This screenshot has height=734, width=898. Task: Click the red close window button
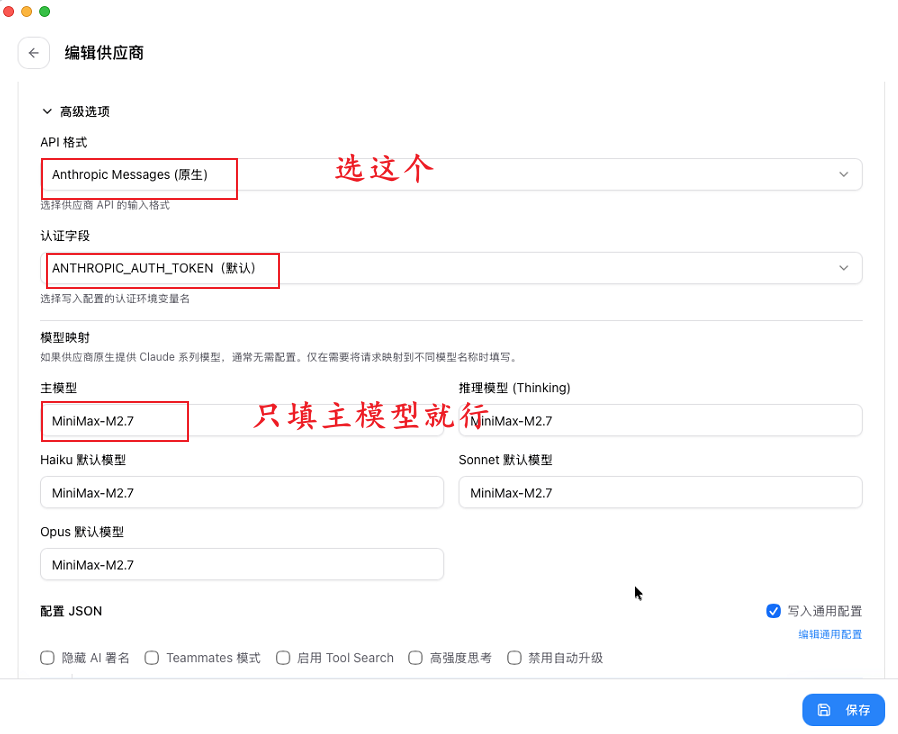9,11
